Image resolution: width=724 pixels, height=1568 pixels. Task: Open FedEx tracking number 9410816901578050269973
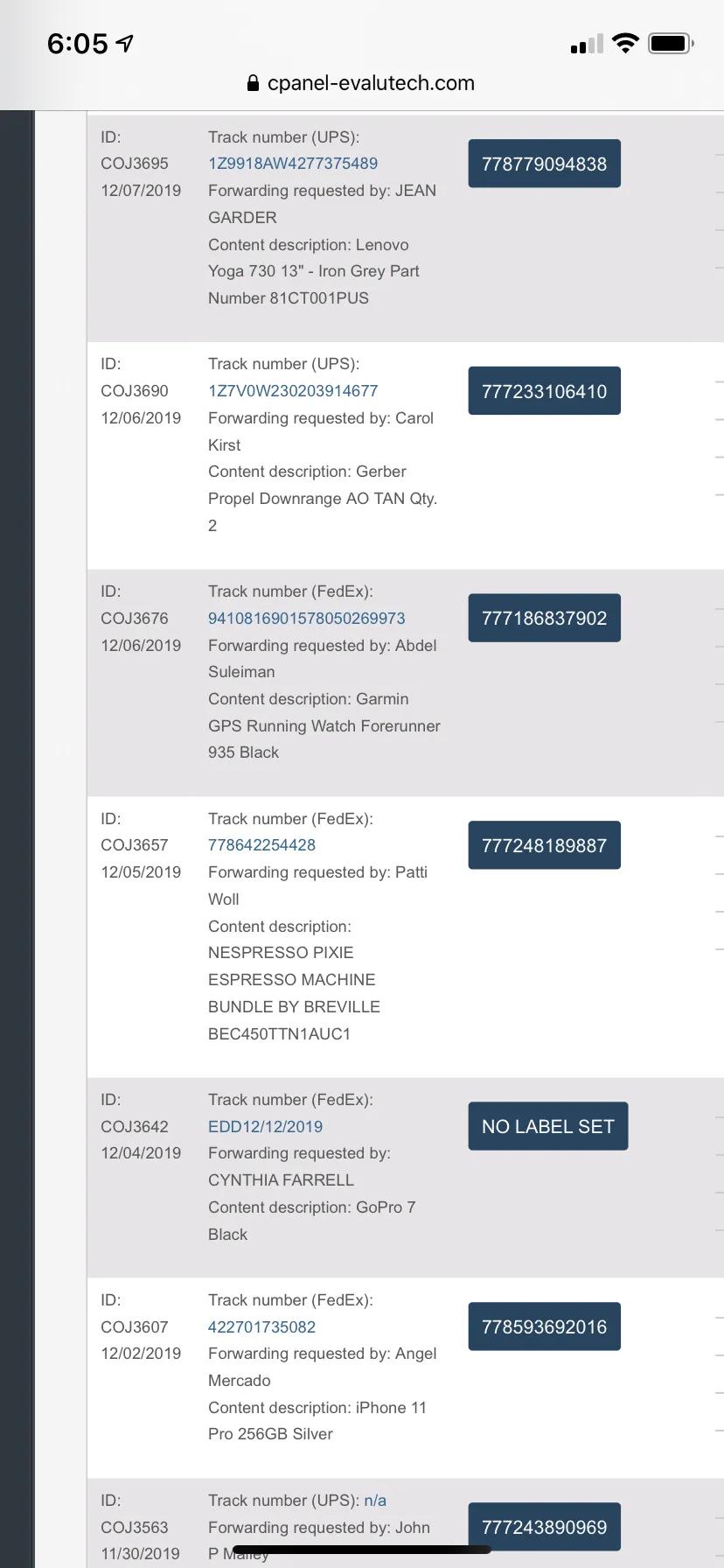(306, 619)
